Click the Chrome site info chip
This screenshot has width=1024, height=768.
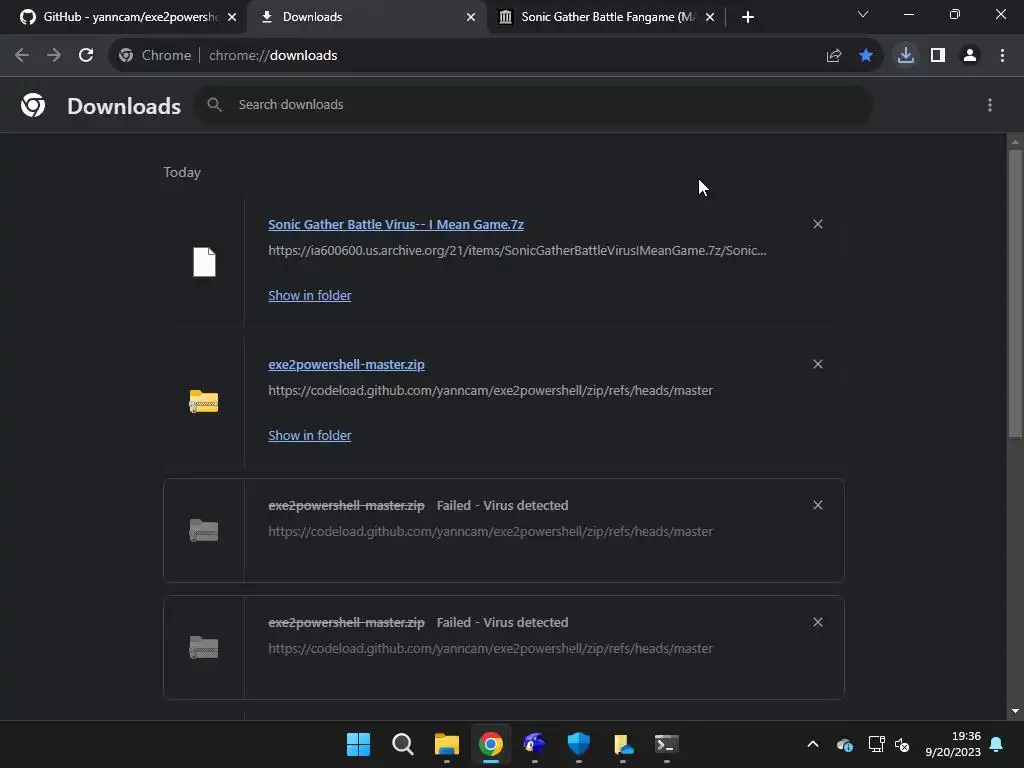pyautogui.click(x=155, y=56)
